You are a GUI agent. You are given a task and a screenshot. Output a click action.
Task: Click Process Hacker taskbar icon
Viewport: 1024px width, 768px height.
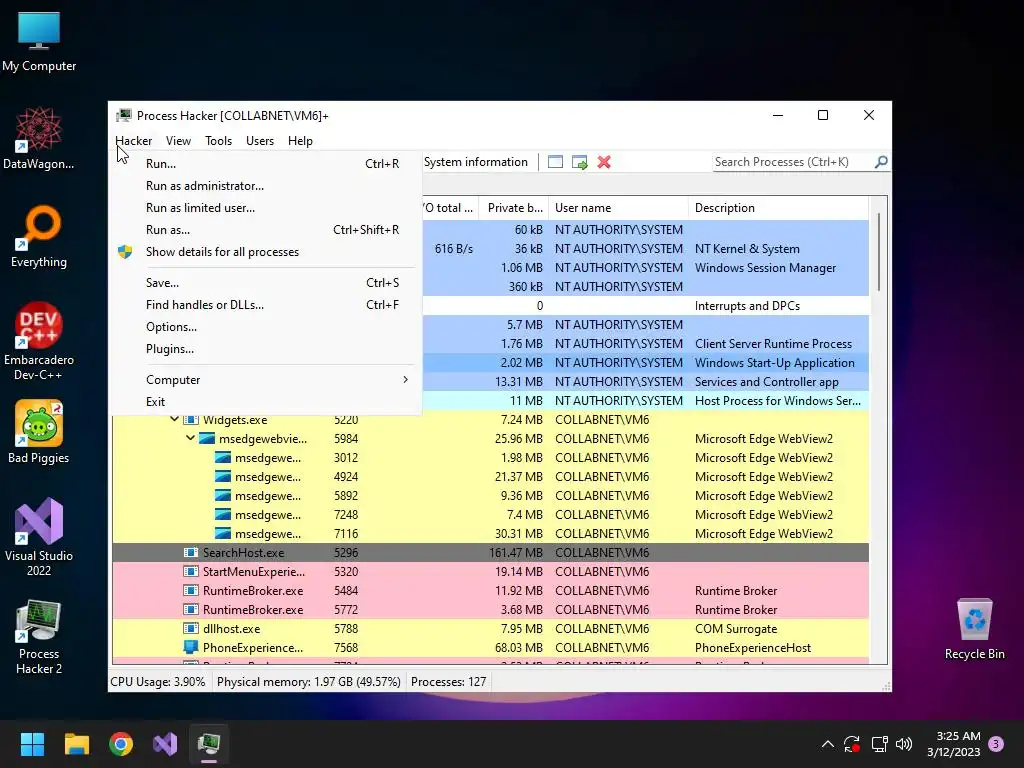click(x=209, y=744)
